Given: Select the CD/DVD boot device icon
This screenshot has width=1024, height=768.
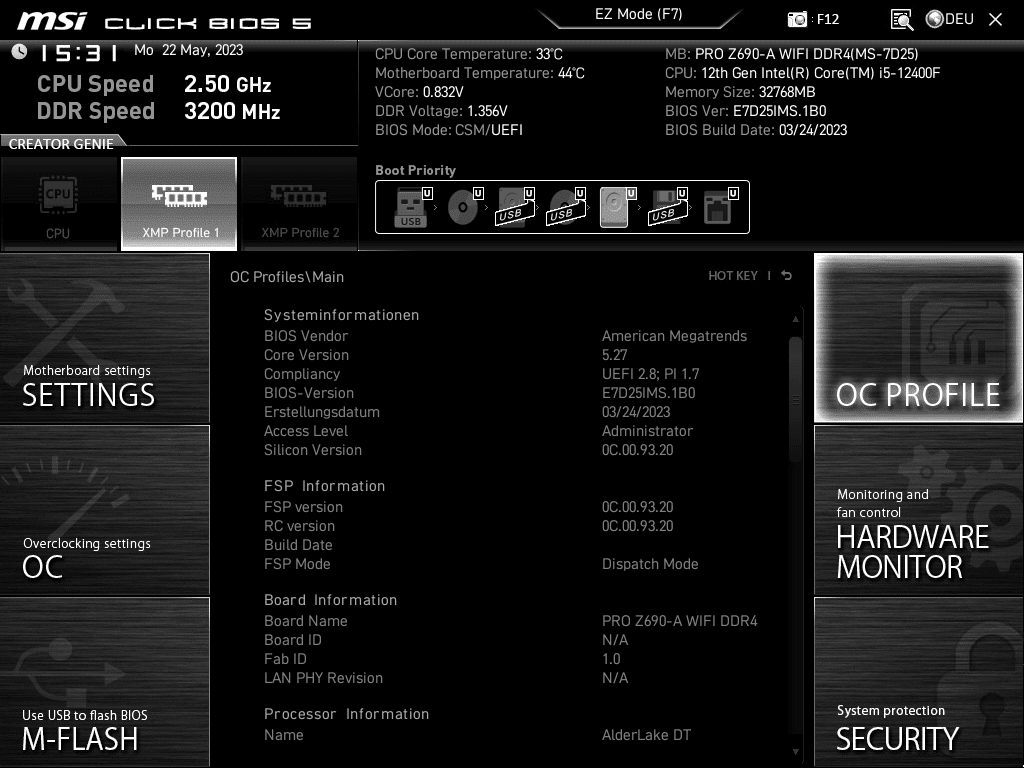Looking at the screenshot, I should (x=464, y=207).
